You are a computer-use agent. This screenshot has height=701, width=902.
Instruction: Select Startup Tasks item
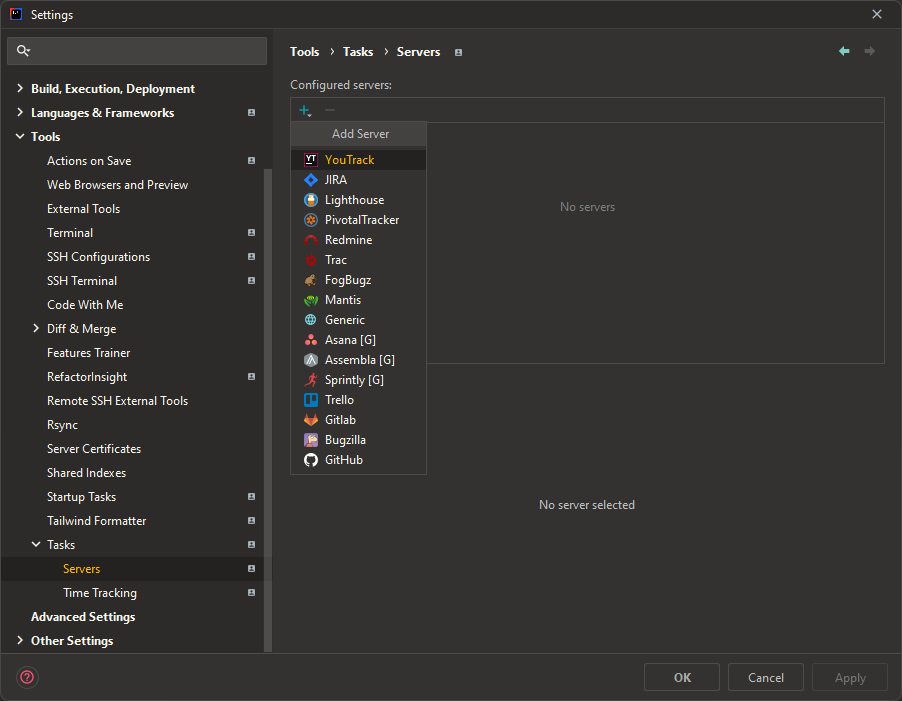pyautogui.click(x=81, y=497)
